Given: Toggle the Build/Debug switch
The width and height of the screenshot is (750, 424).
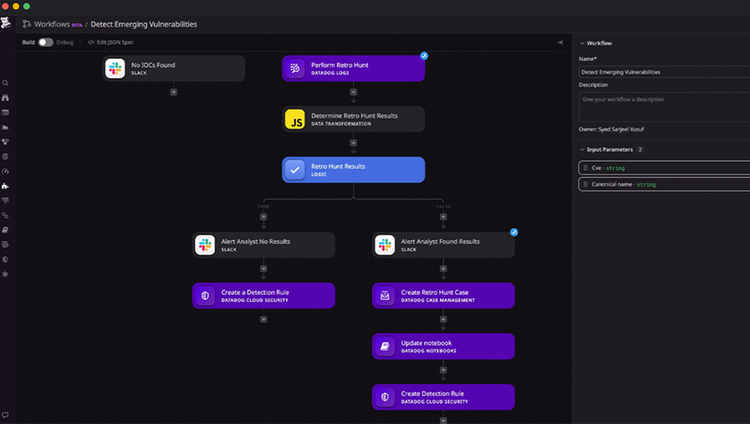Looking at the screenshot, I should tap(45, 42).
